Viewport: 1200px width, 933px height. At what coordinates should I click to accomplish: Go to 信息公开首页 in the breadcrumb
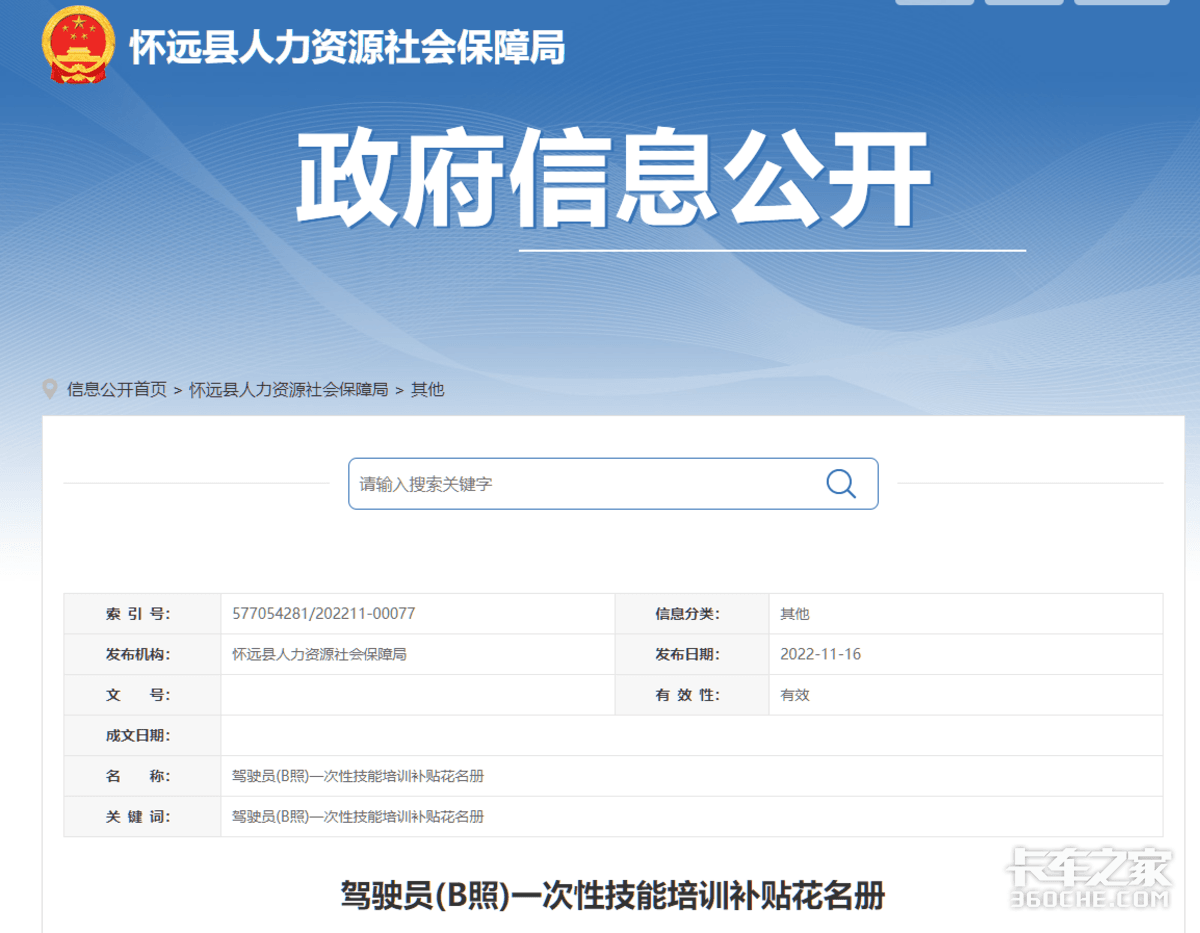click(x=117, y=390)
